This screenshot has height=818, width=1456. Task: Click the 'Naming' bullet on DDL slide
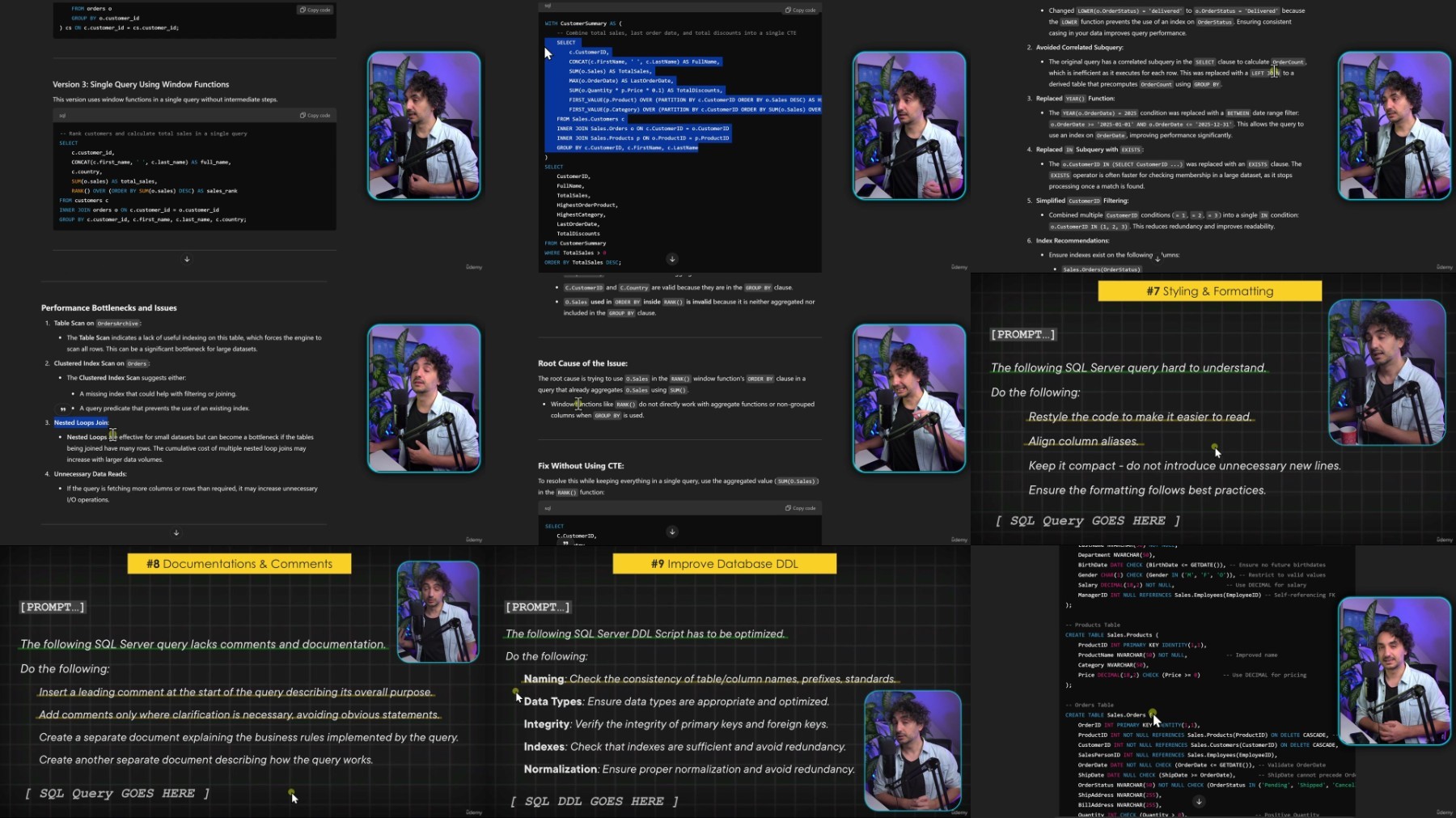pos(709,679)
